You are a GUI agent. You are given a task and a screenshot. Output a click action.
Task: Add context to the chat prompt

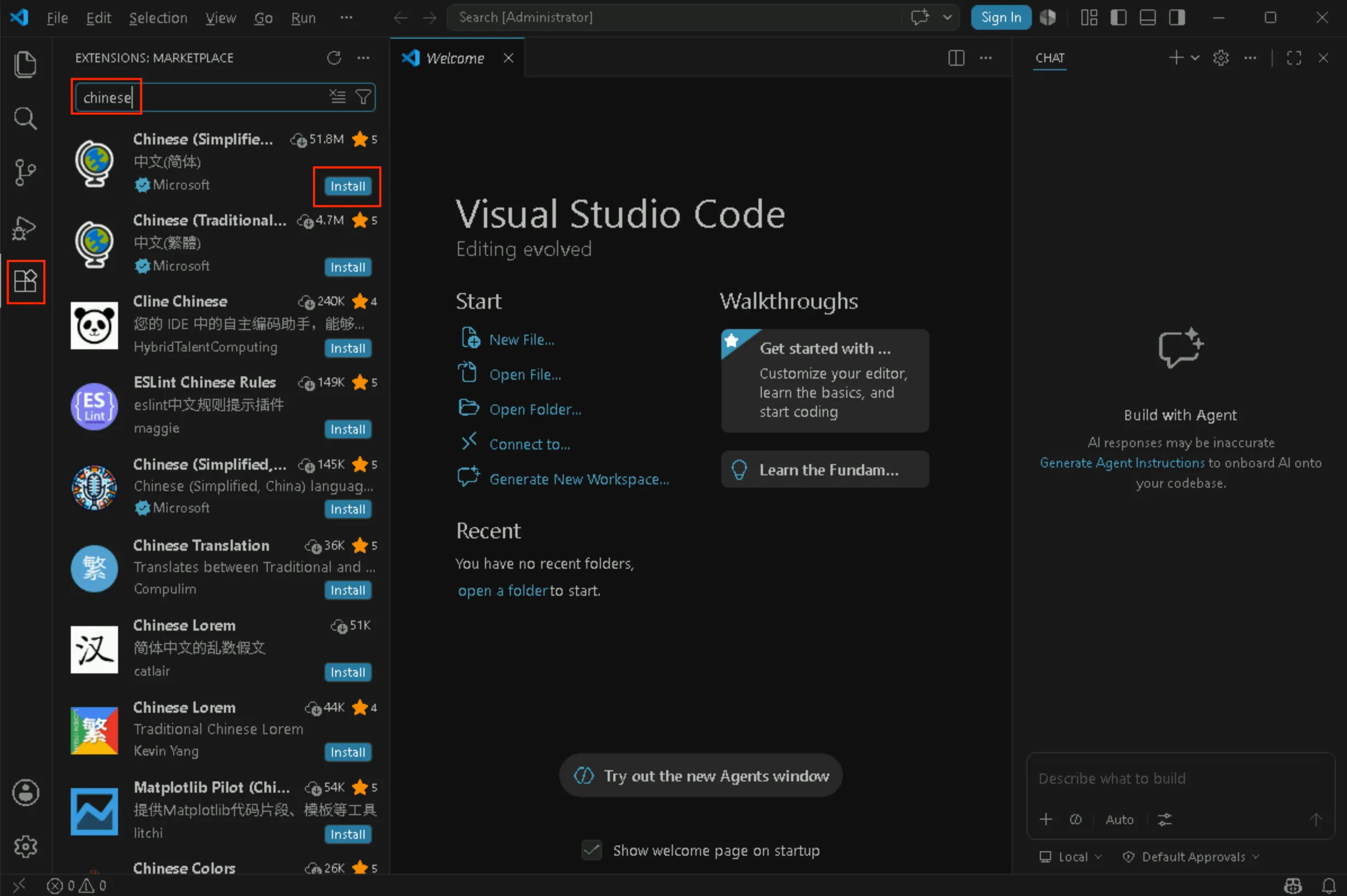point(1046,819)
